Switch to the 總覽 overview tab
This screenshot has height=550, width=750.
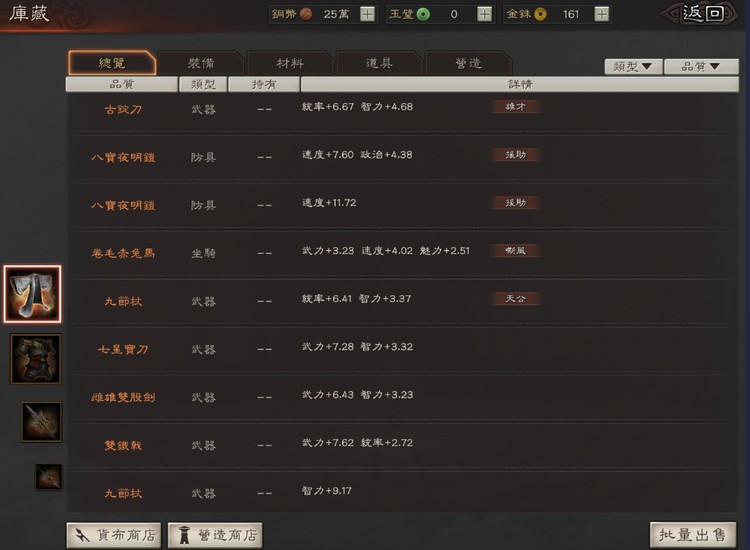(112, 63)
